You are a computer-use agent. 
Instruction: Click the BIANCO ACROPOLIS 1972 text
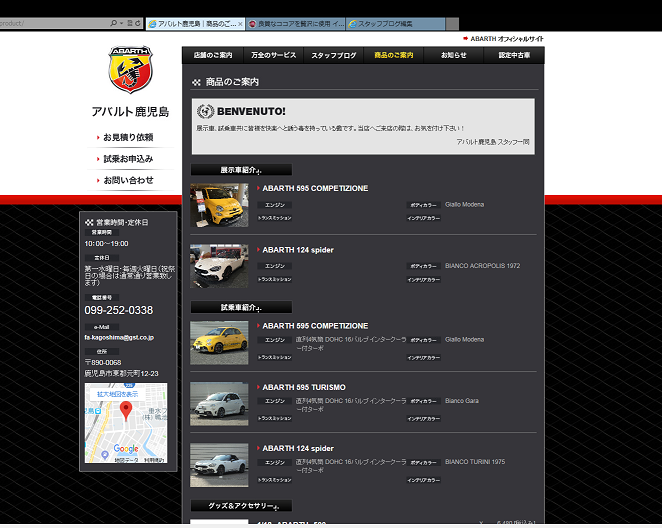click(483, 266)
